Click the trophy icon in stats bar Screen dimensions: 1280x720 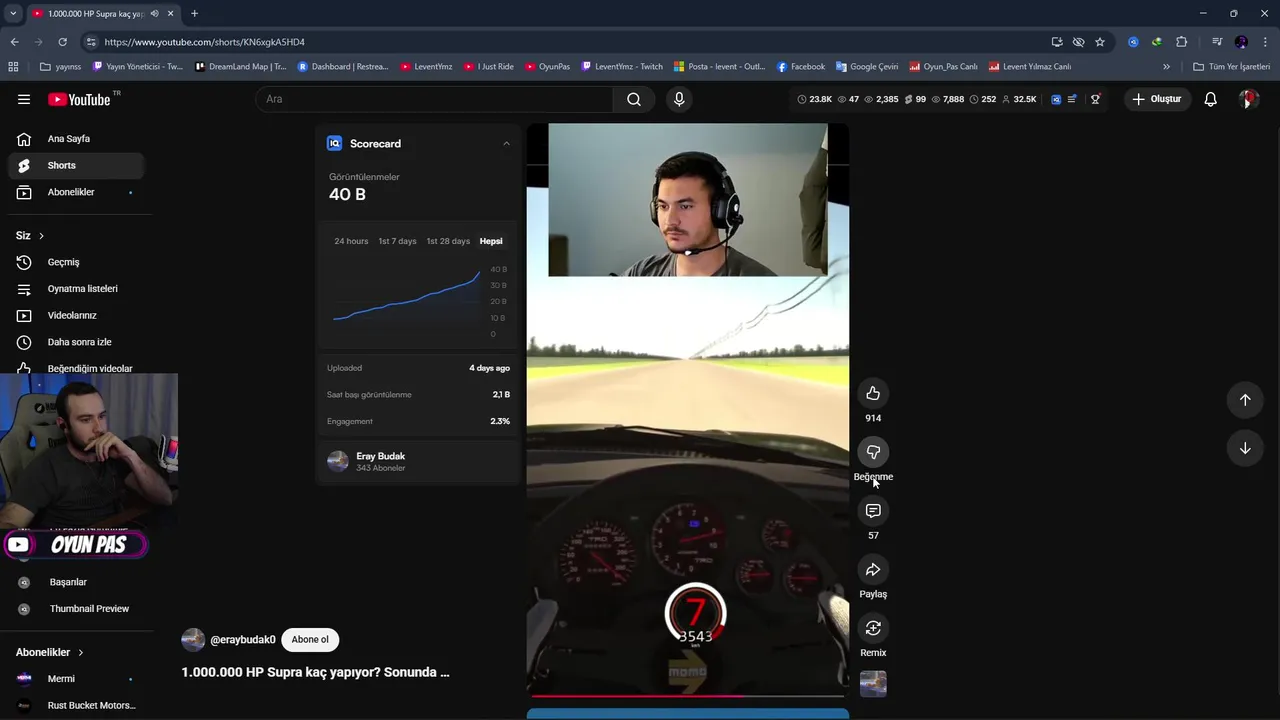coord(1096,99)
